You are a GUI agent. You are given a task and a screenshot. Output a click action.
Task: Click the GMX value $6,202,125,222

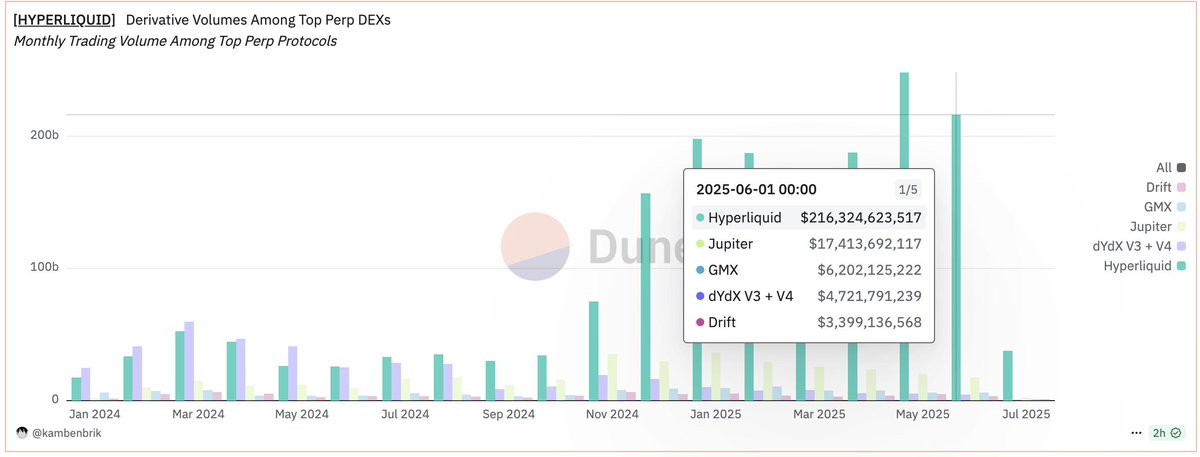[869, 270]
